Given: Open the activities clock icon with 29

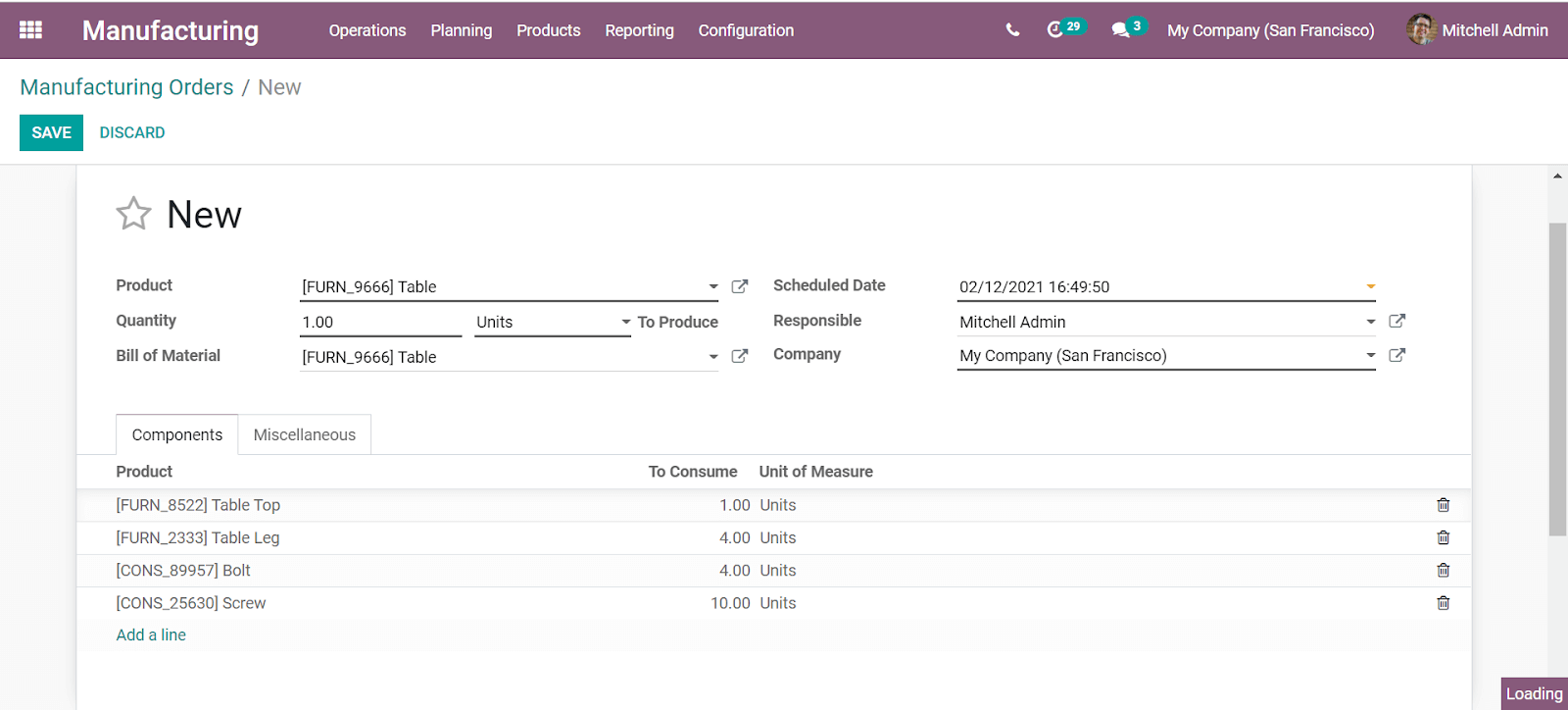Looking at the screenshot, I should (x=1064, y=28).
